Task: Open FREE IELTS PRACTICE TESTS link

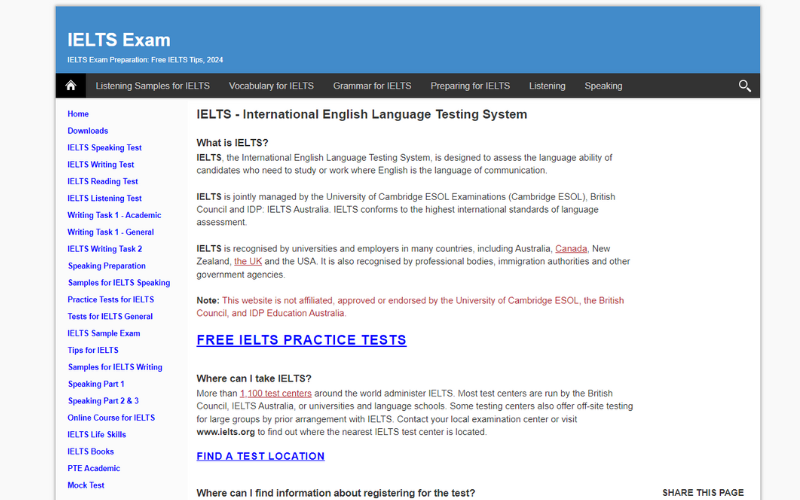Action: [301, 340]
